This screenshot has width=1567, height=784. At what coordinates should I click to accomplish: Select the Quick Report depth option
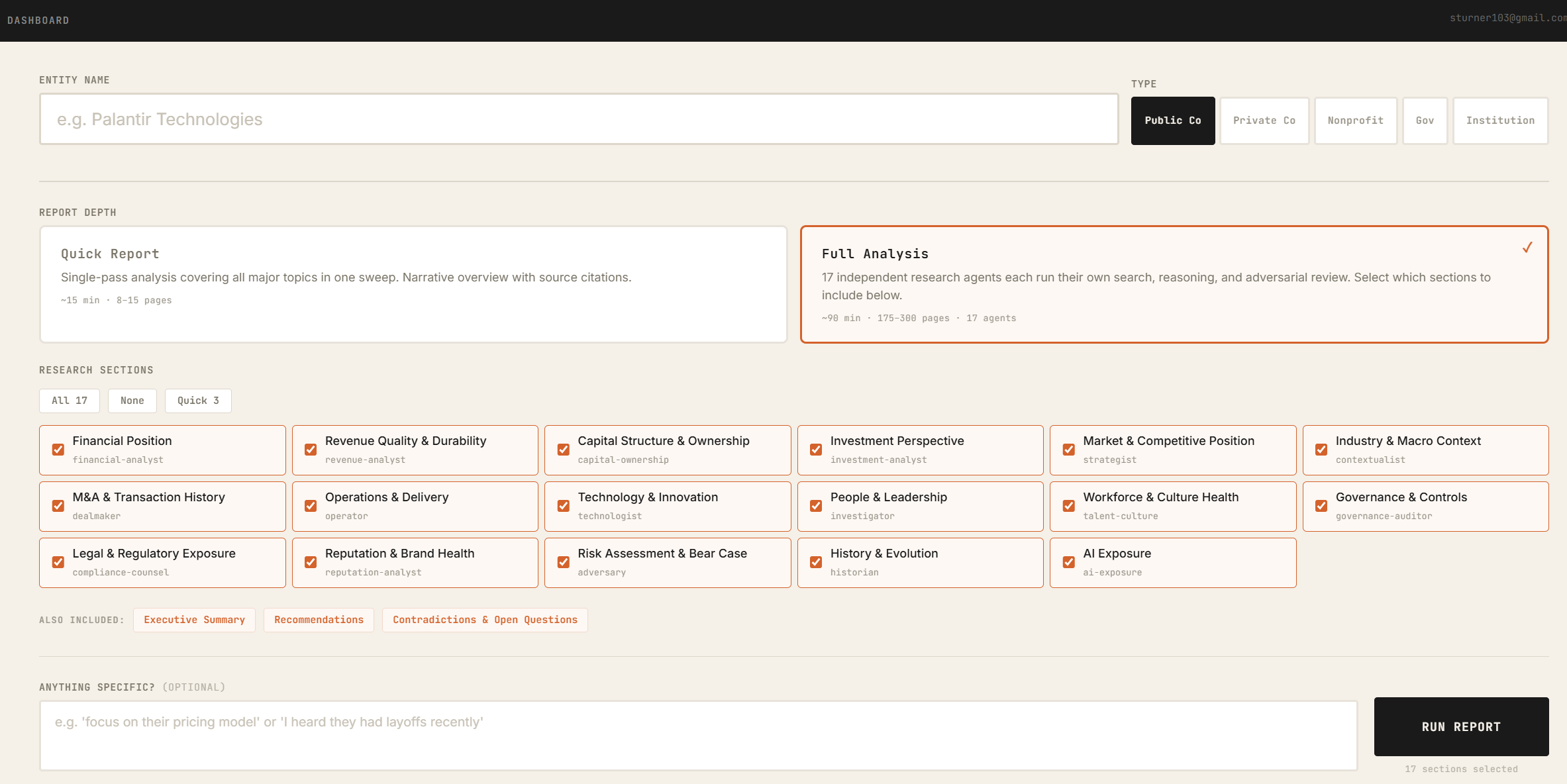(413, 284)
